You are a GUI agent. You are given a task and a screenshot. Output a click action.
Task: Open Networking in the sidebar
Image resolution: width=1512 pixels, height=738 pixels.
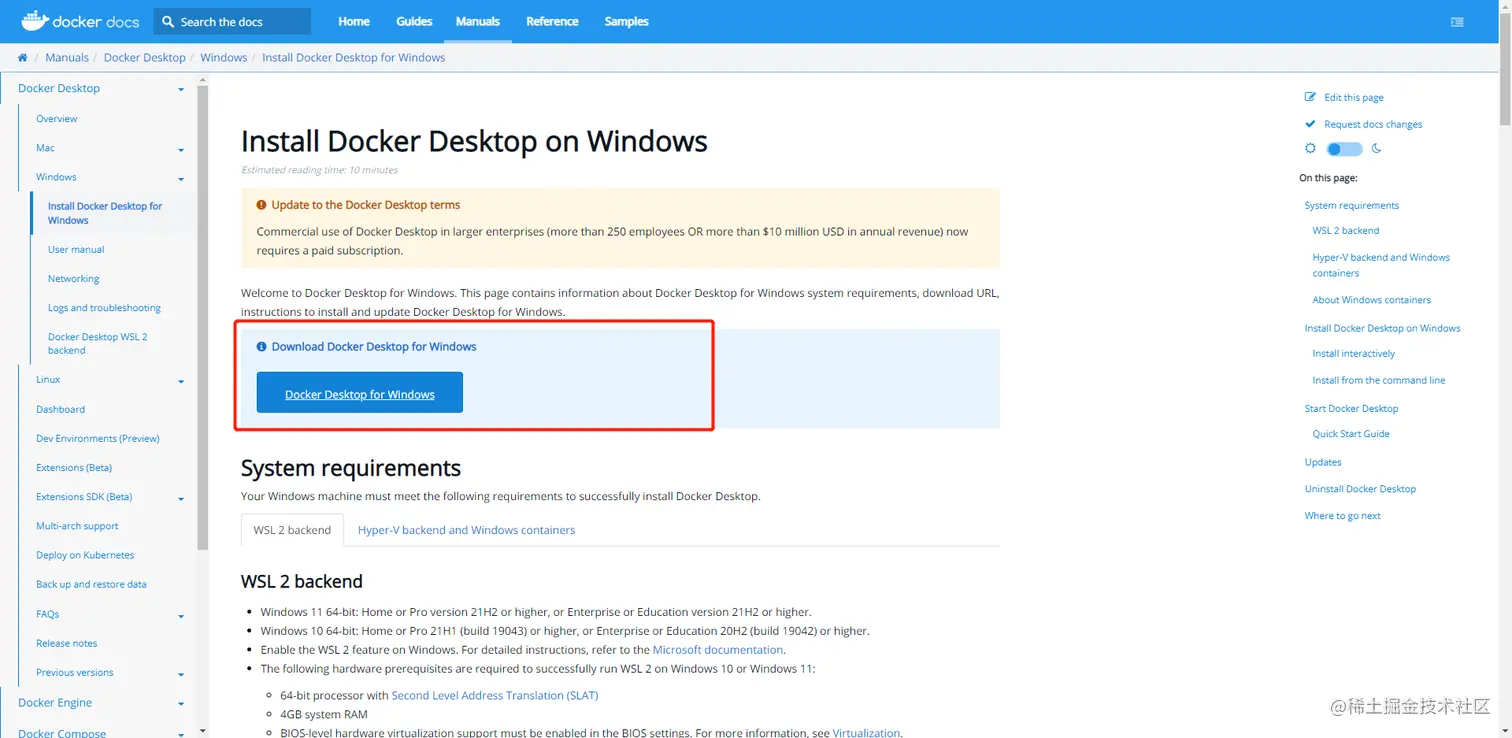click(74, 279)
